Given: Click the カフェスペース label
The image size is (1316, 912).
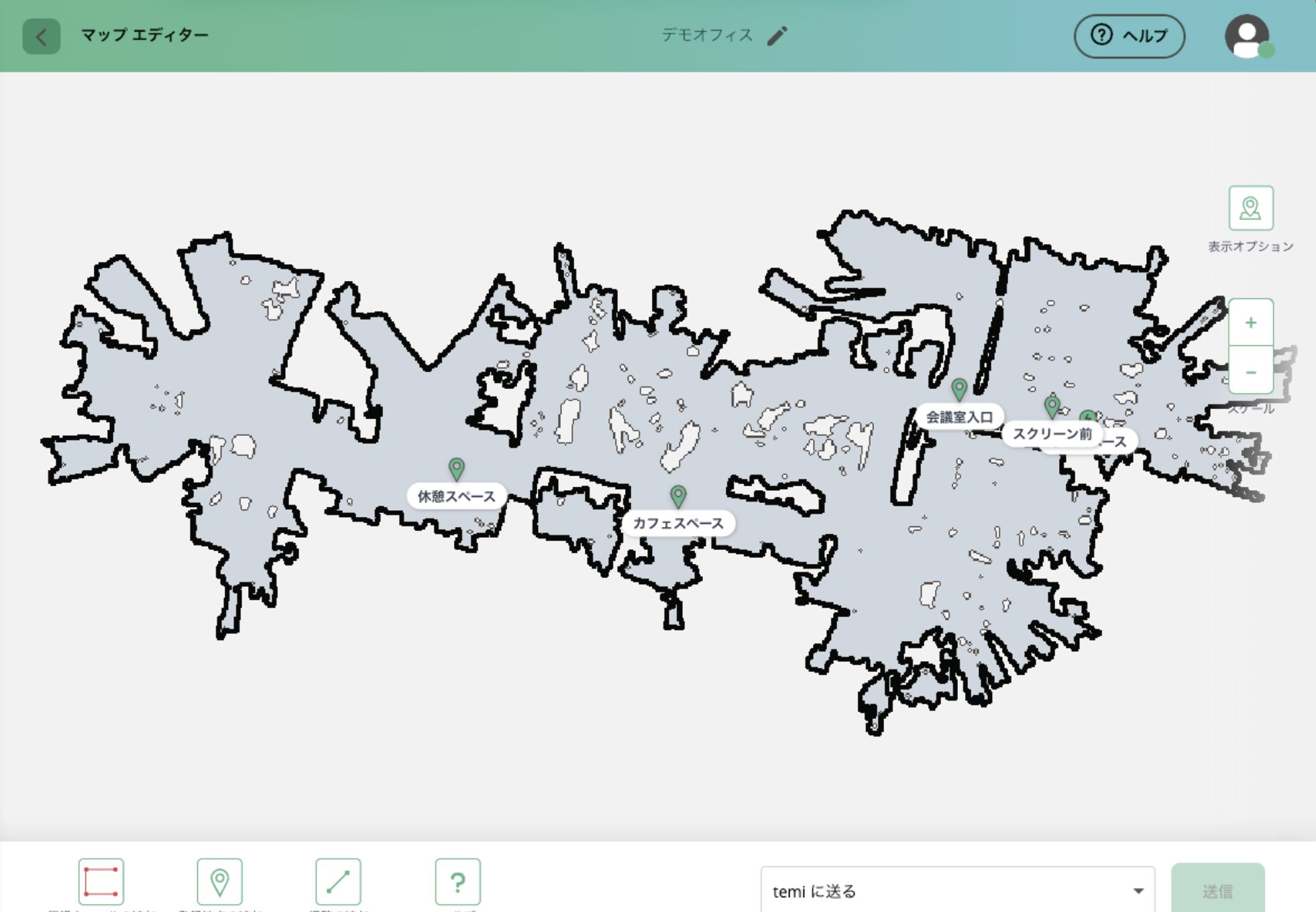Looking at the screenshot, I should [x=678, y=523].
